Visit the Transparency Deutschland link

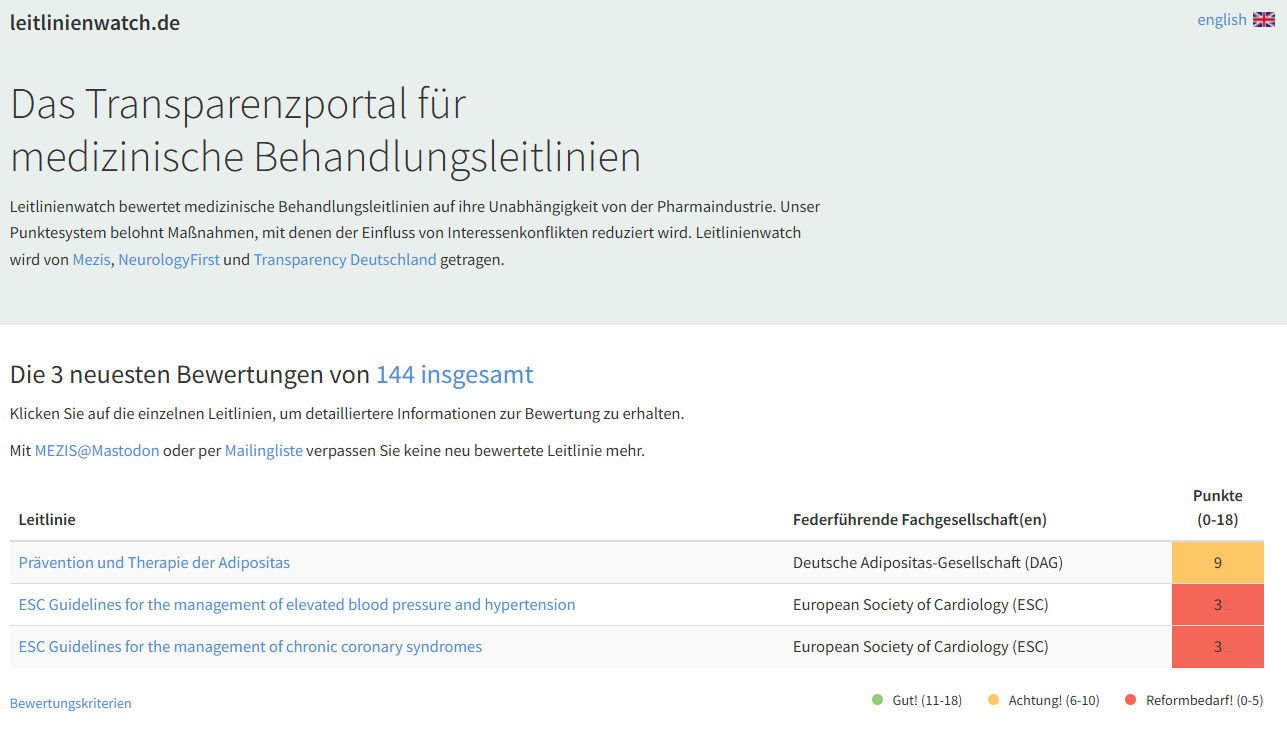tap(345, 259)
